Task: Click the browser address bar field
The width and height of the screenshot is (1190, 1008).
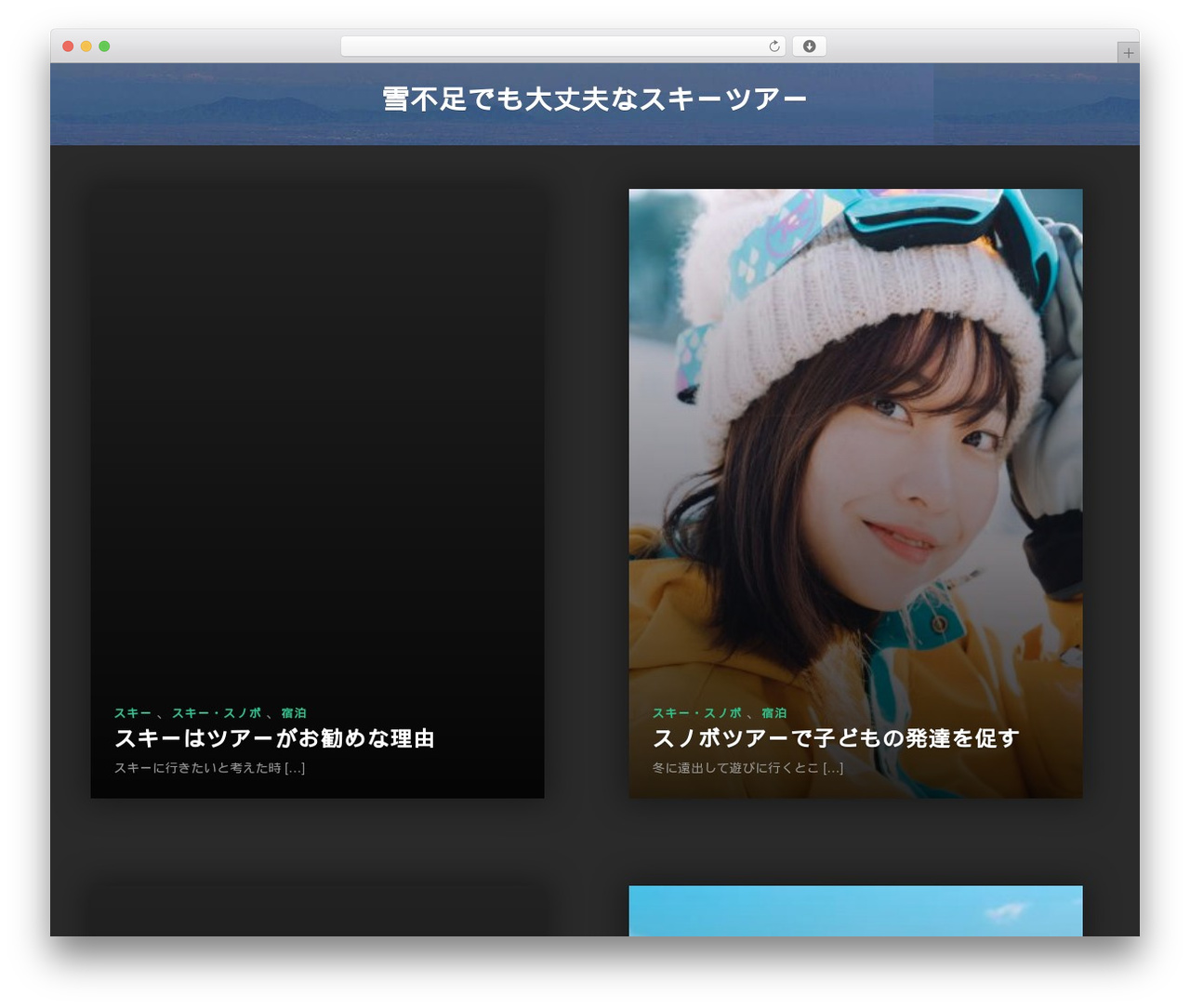Action: (562, 46)
